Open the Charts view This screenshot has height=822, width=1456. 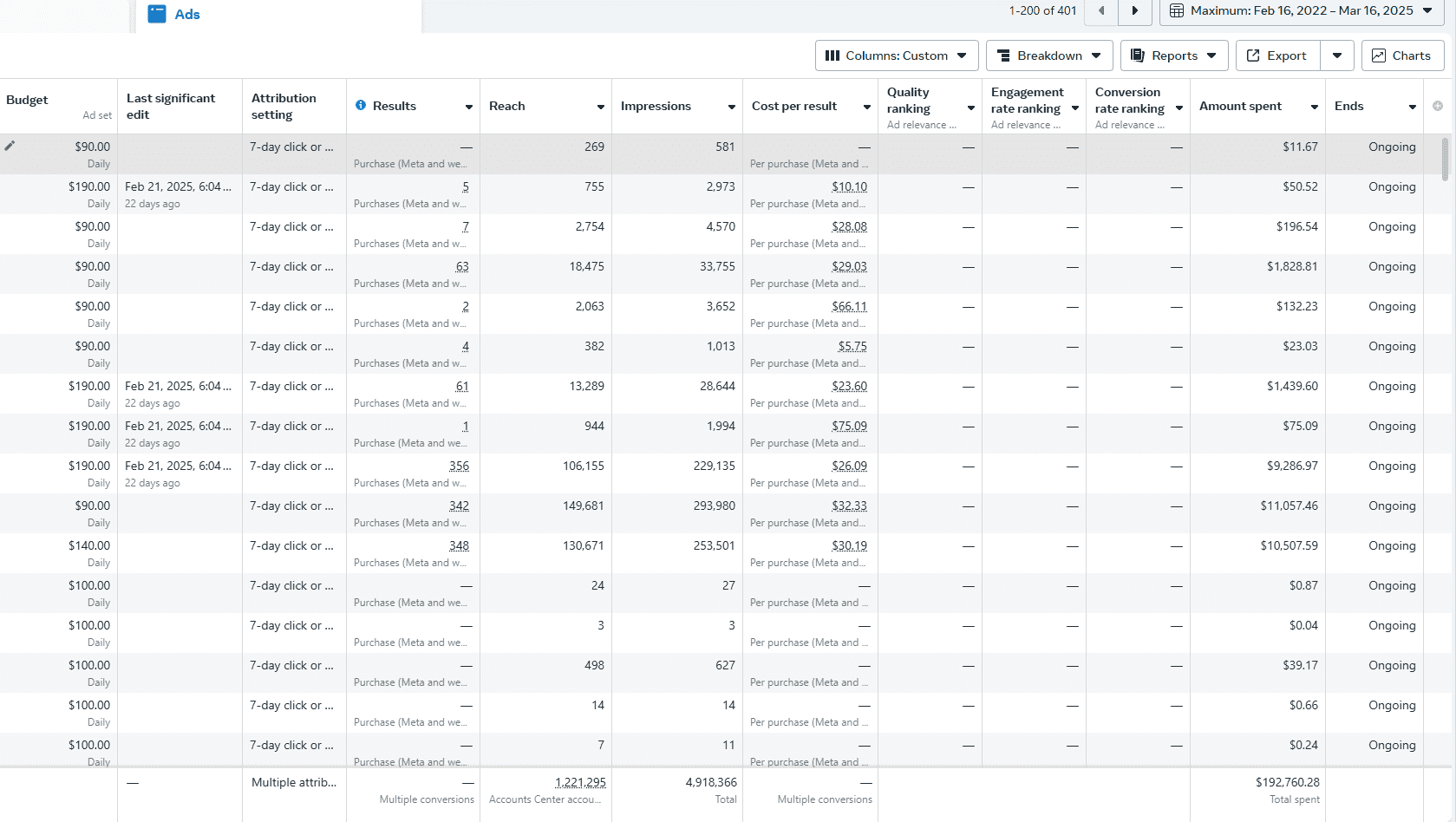1402,55
